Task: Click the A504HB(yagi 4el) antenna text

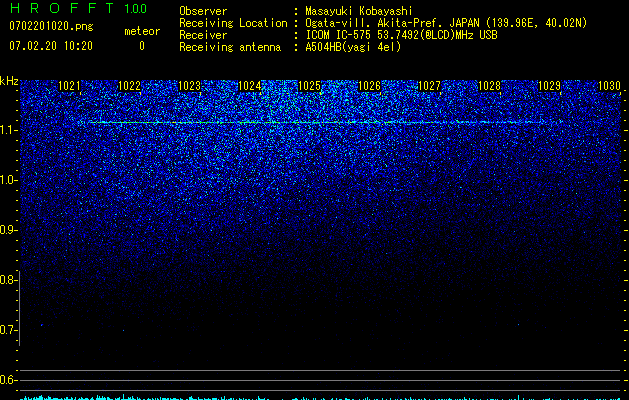Action: coord(353,48)
